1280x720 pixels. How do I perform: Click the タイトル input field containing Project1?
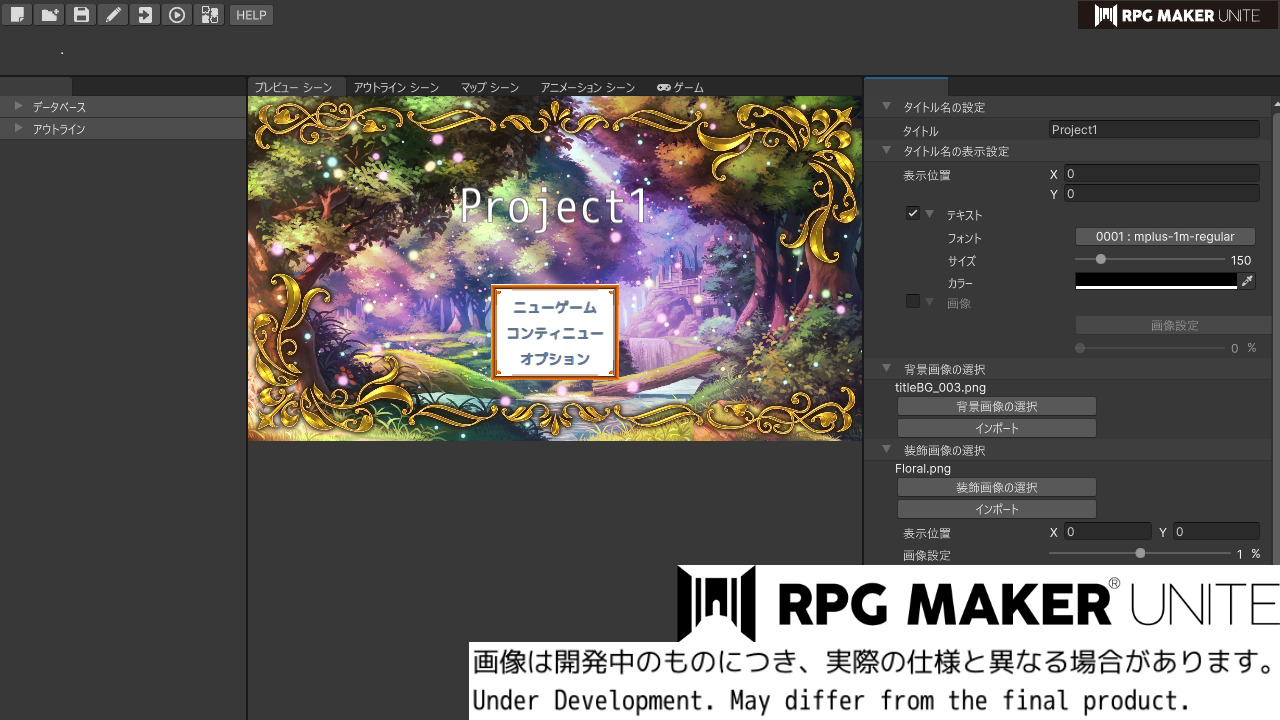click(1154, 130)
